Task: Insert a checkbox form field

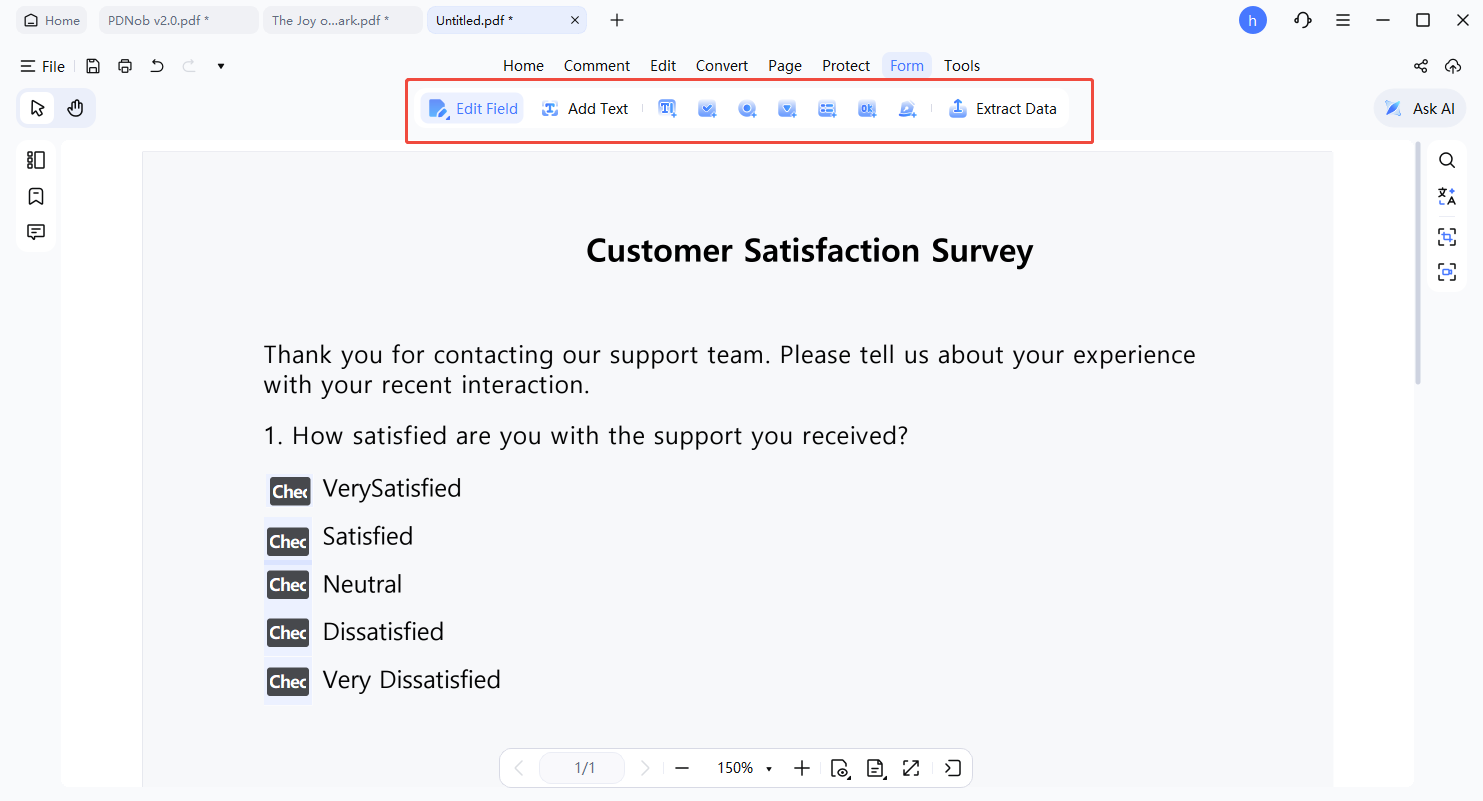Action: point(707,109)
